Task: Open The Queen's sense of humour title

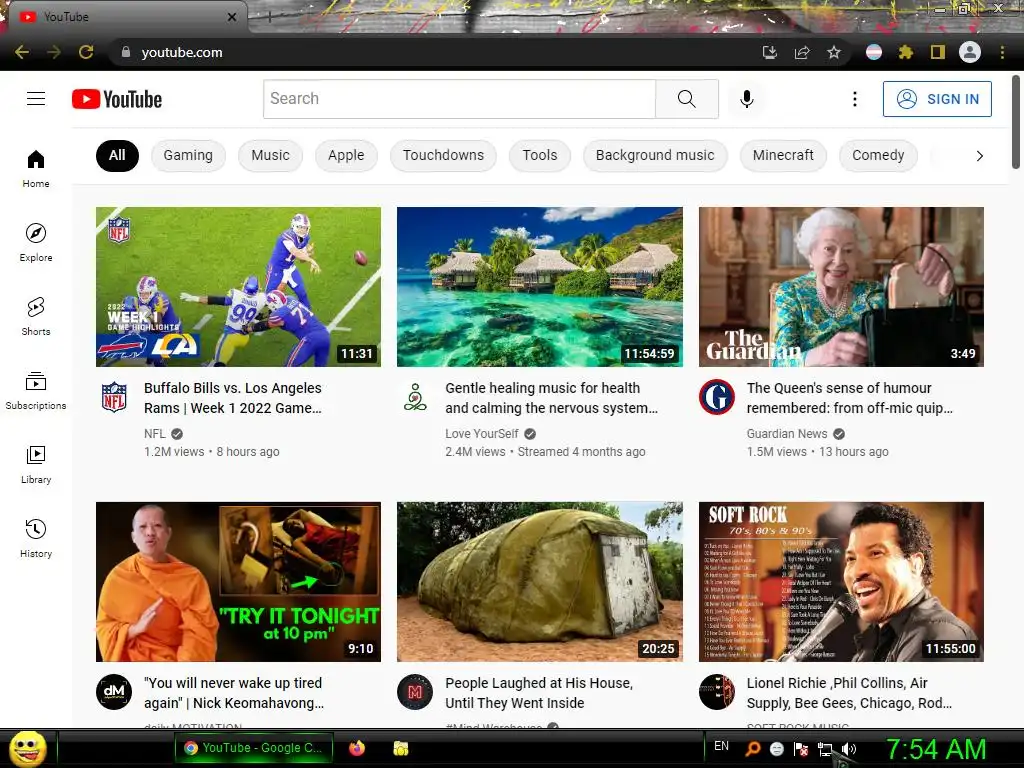Action: coord(850,398)
